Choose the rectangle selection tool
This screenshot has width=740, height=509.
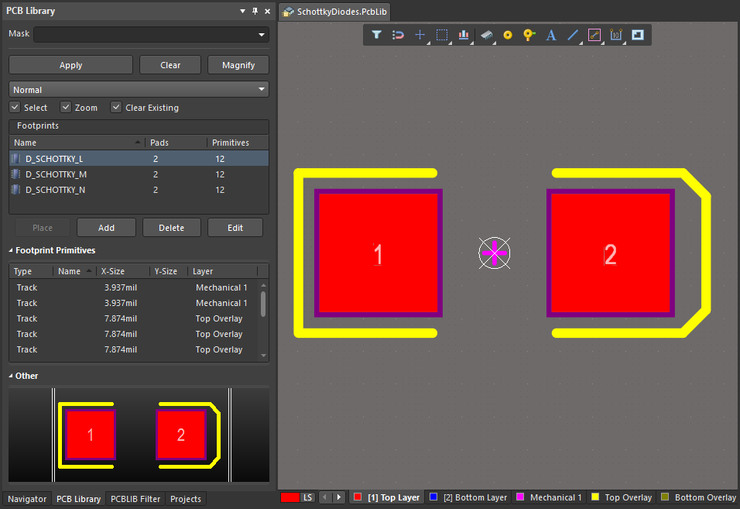[442, 35]
